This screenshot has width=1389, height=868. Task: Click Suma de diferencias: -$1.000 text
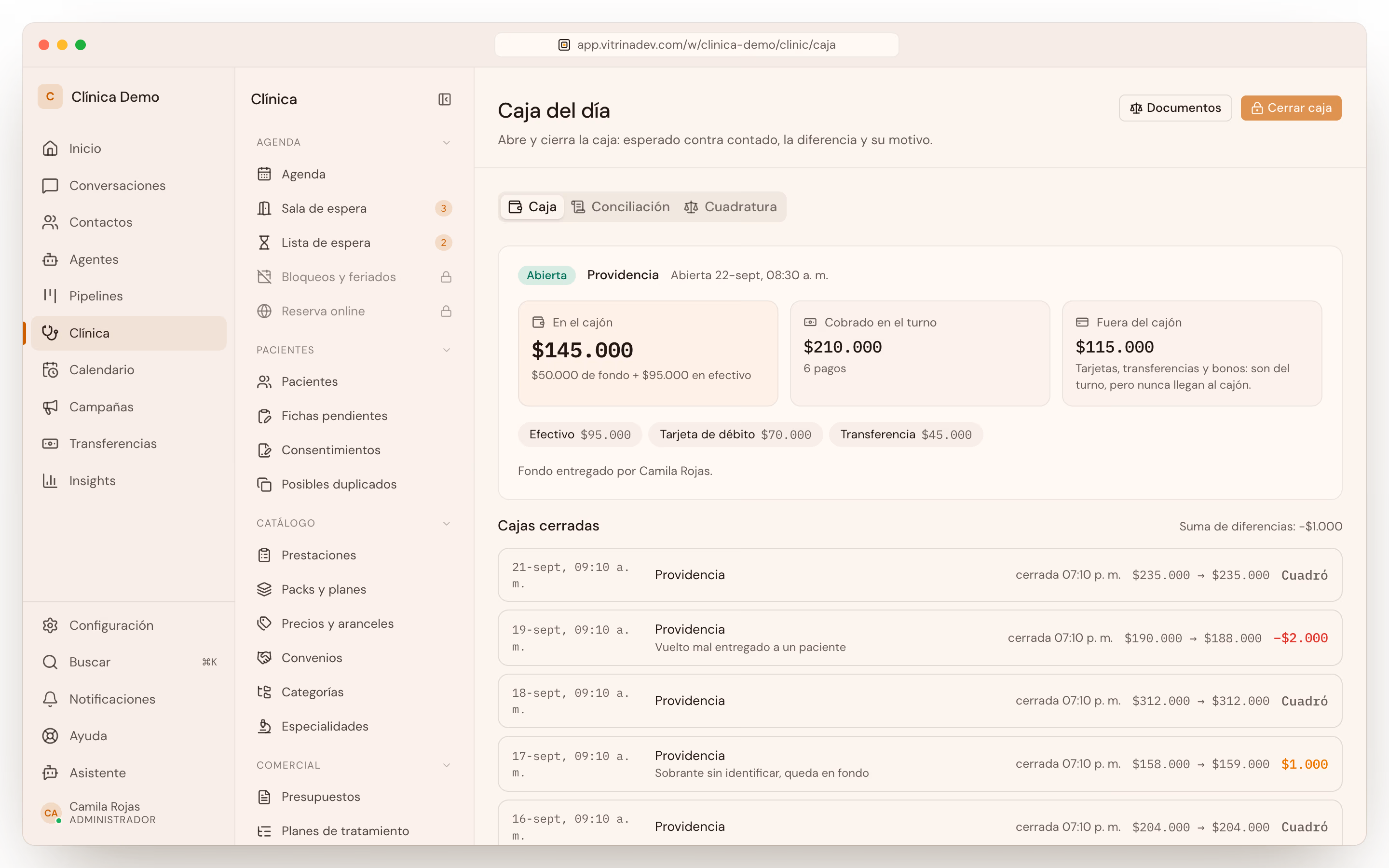click(1260, 527)
